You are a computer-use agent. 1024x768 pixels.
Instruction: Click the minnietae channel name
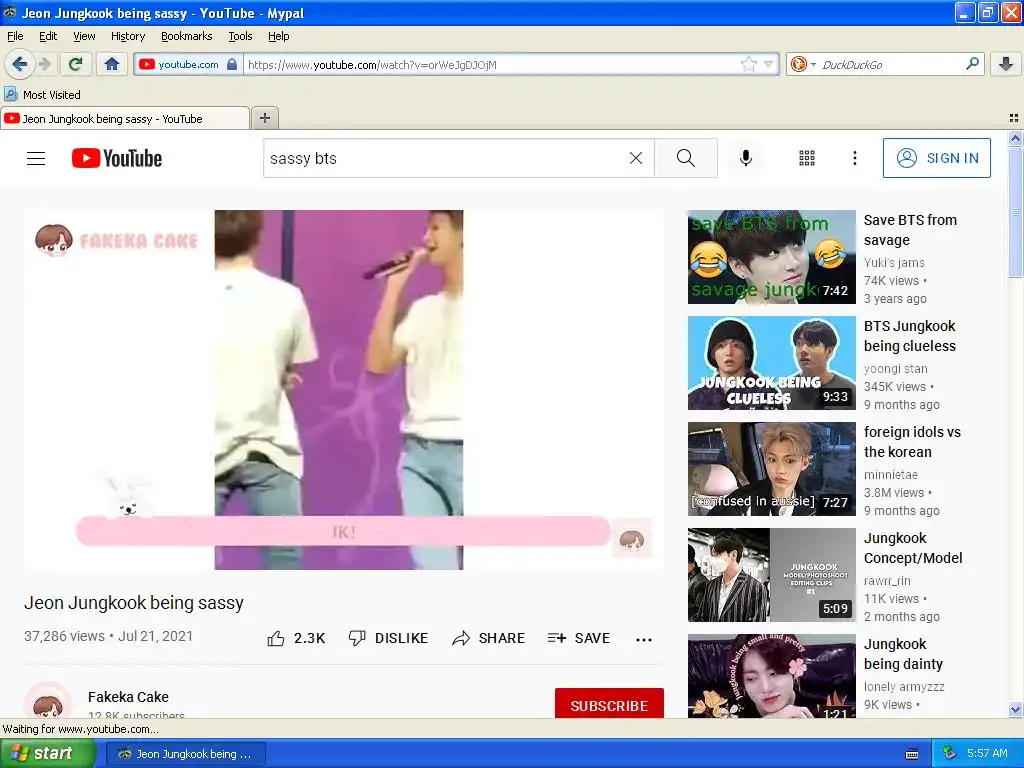(x=891, y=475)
